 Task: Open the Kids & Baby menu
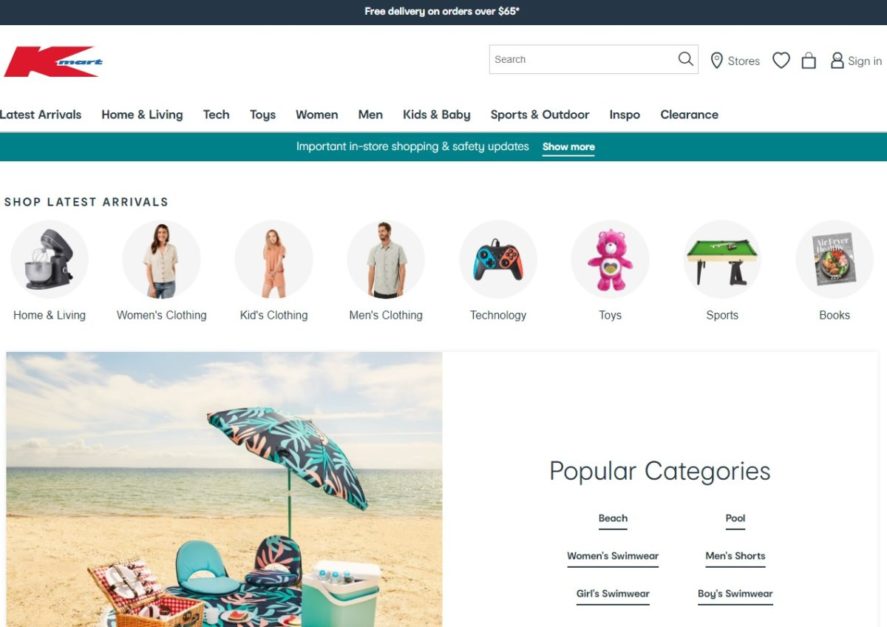[x=436, y=114]
